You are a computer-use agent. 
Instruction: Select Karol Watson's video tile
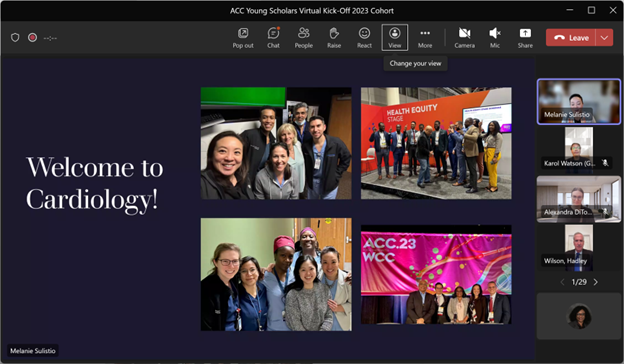579,150
